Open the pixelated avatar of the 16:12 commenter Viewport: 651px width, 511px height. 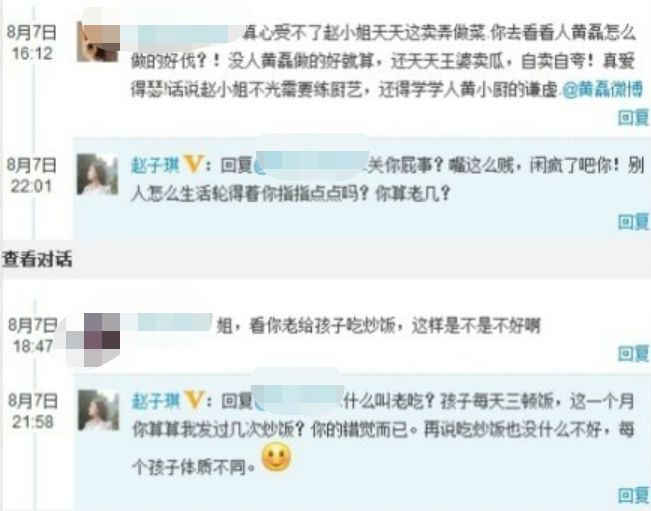coord(98,42)
